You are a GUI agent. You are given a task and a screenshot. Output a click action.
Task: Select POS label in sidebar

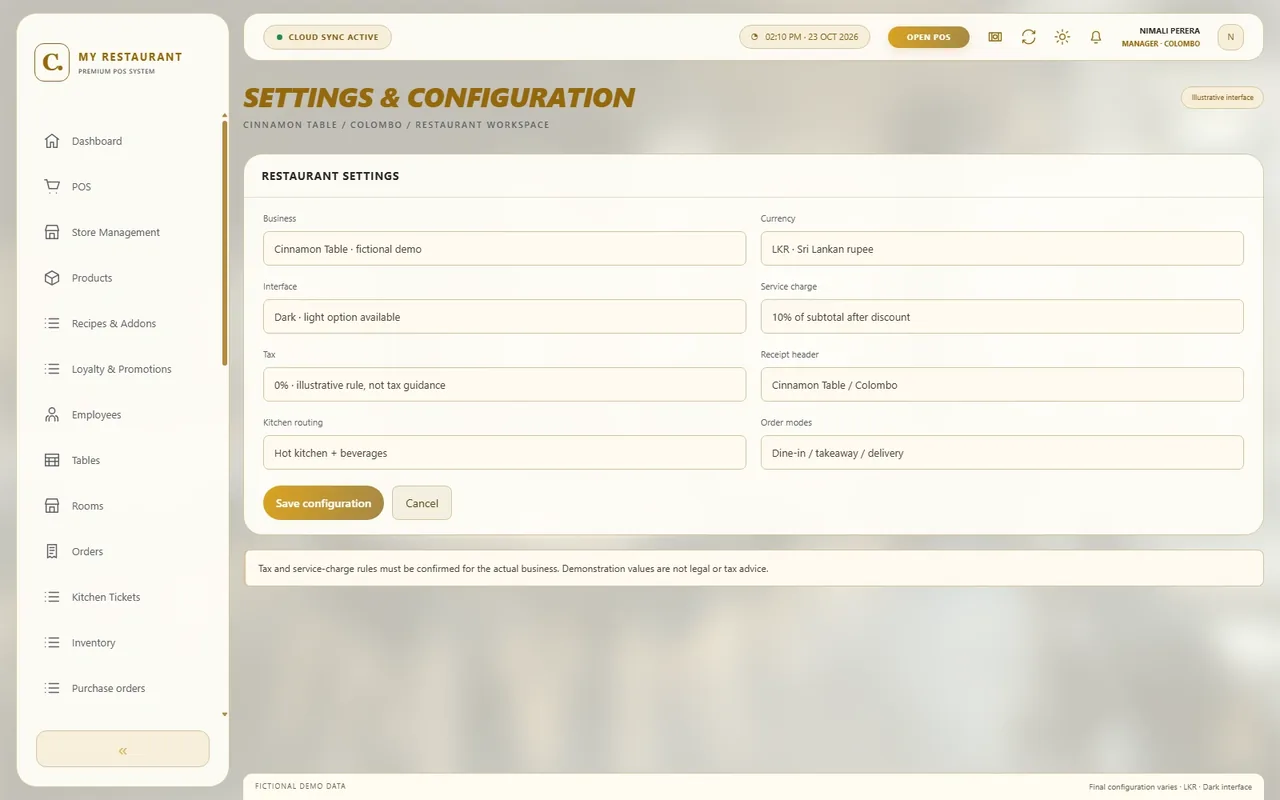point(81,187)
